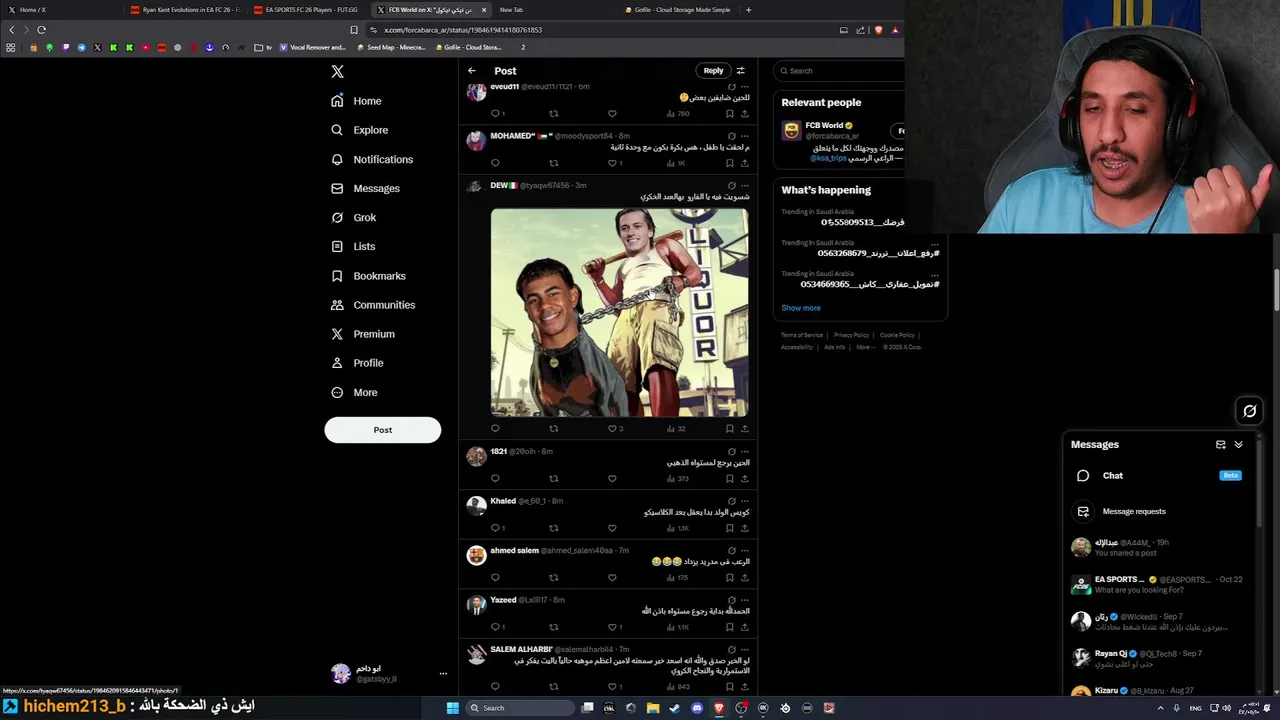
Task: Open the Terms of Service footer link
Action: click(802, 335)
